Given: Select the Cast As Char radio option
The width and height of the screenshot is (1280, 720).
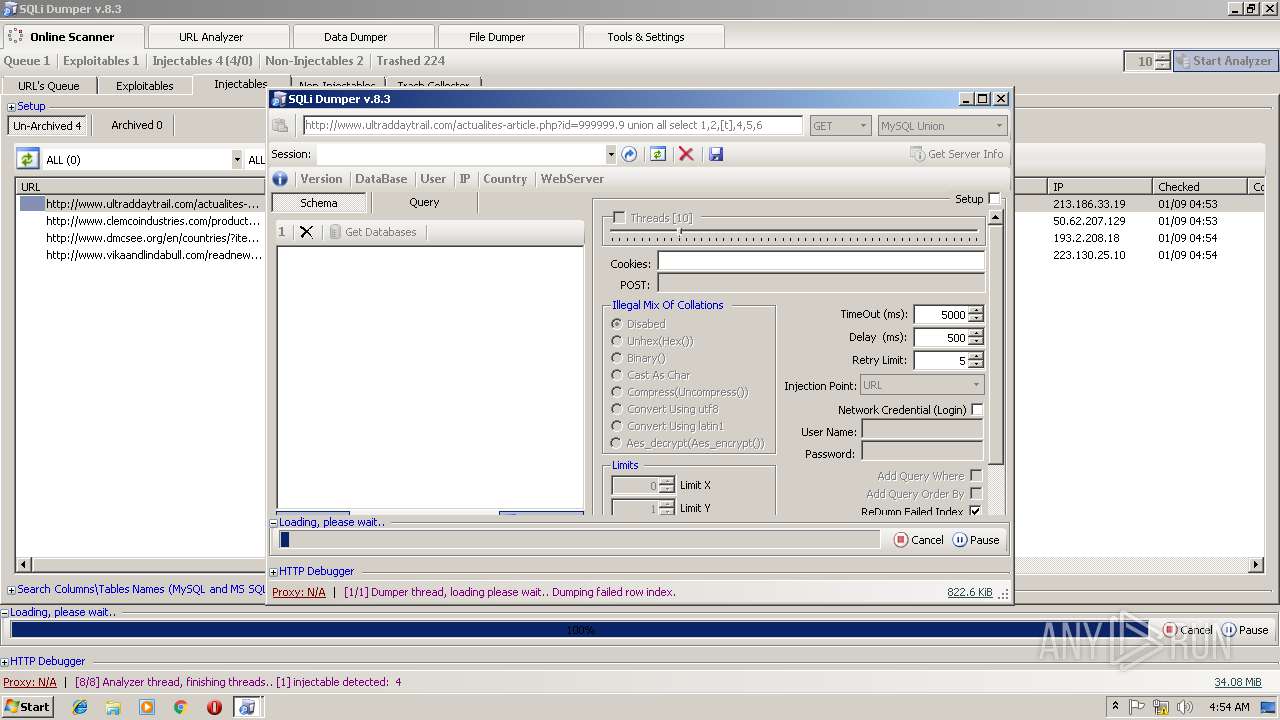Looking at the screenshot, I should click(x=616, y=375).
